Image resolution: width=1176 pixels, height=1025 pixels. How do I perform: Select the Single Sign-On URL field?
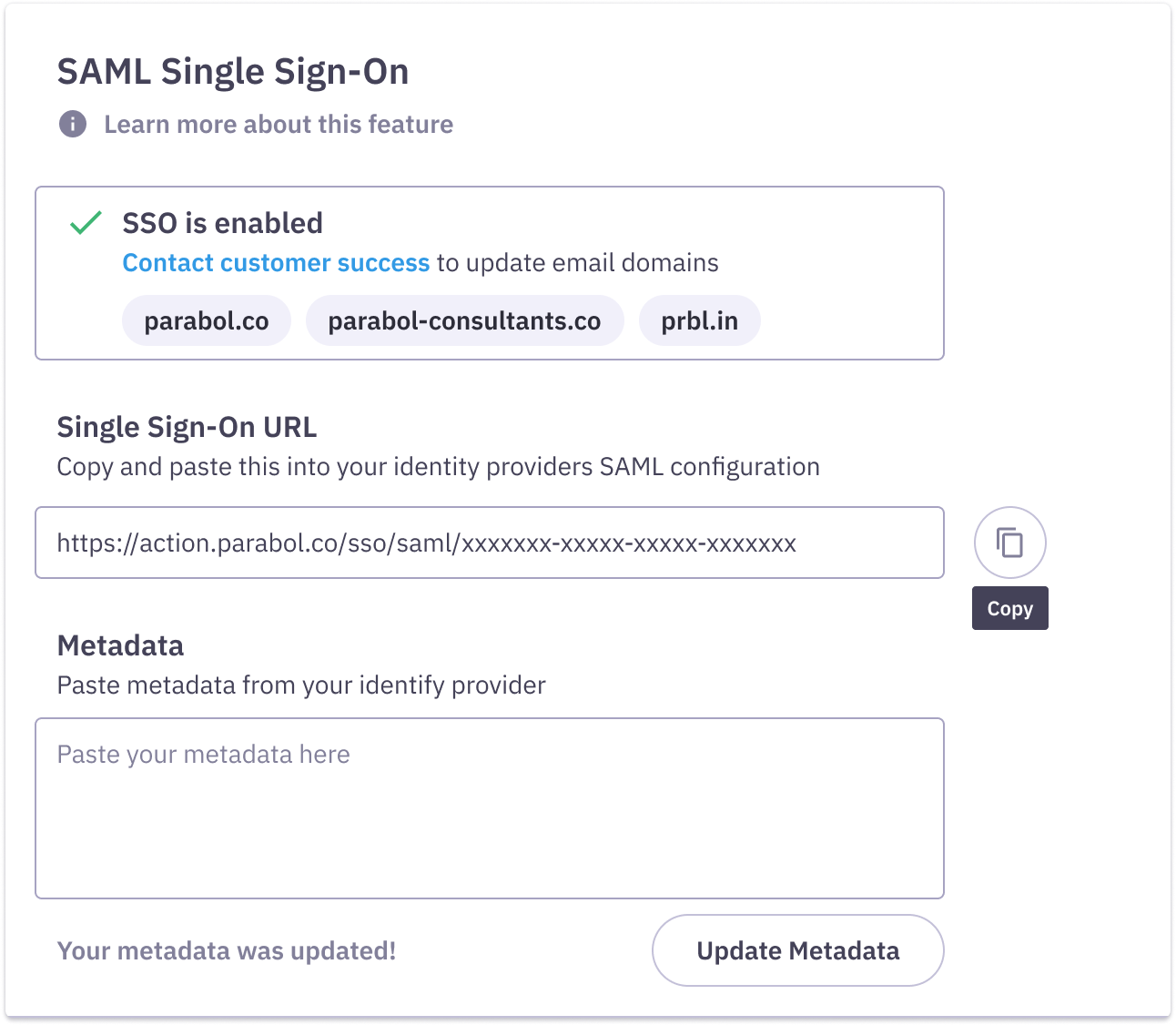pos(489,543)
